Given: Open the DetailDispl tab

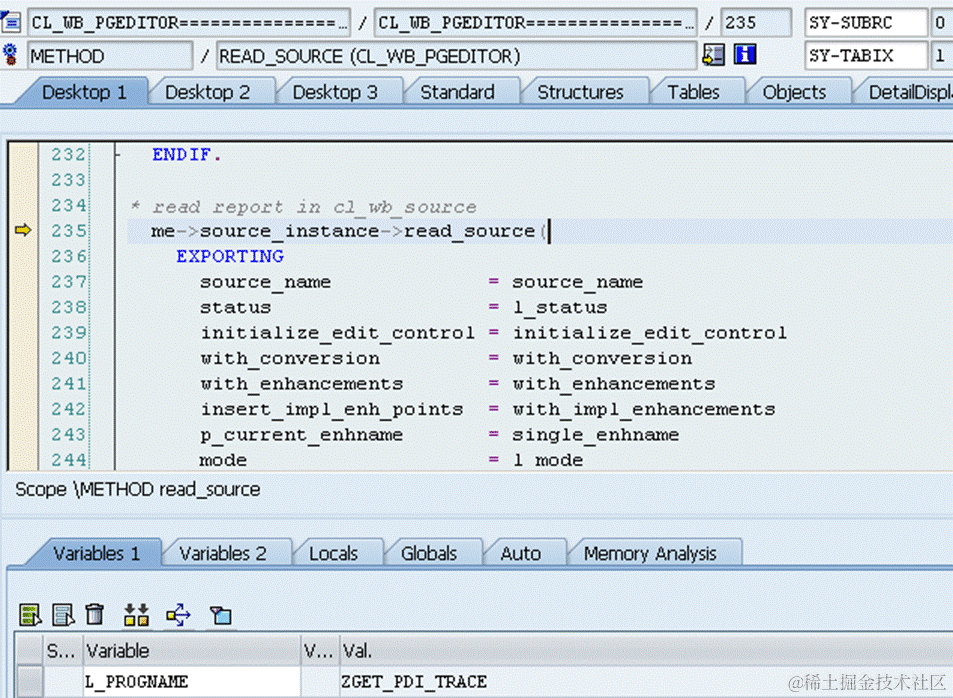Looking at the screenshot, I should (x=908, y=92).
